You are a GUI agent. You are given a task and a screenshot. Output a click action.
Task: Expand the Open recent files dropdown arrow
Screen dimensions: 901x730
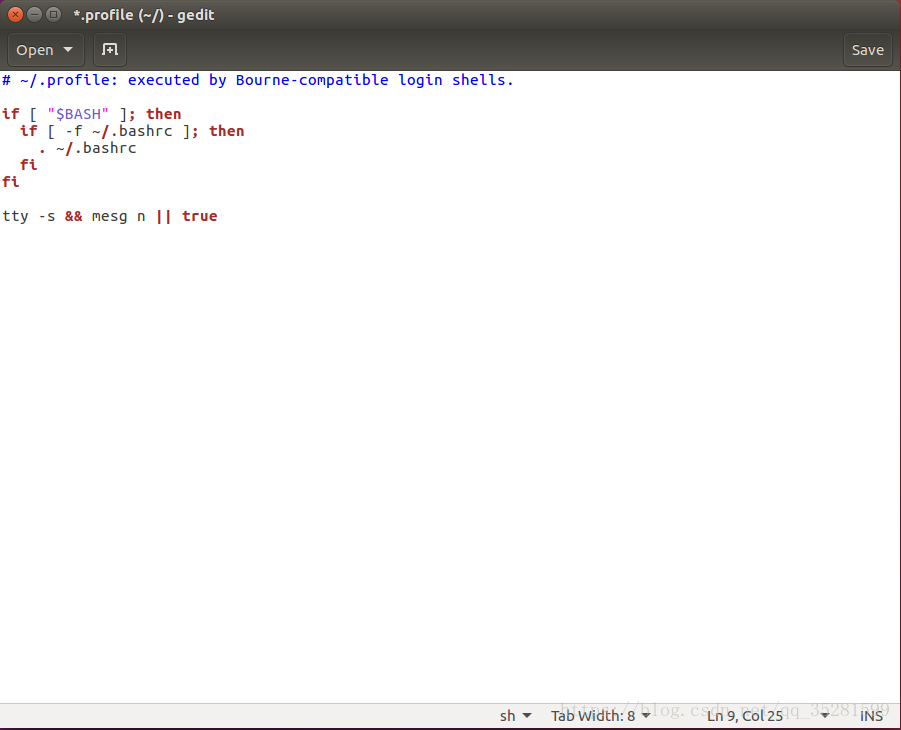click(68, 50)
